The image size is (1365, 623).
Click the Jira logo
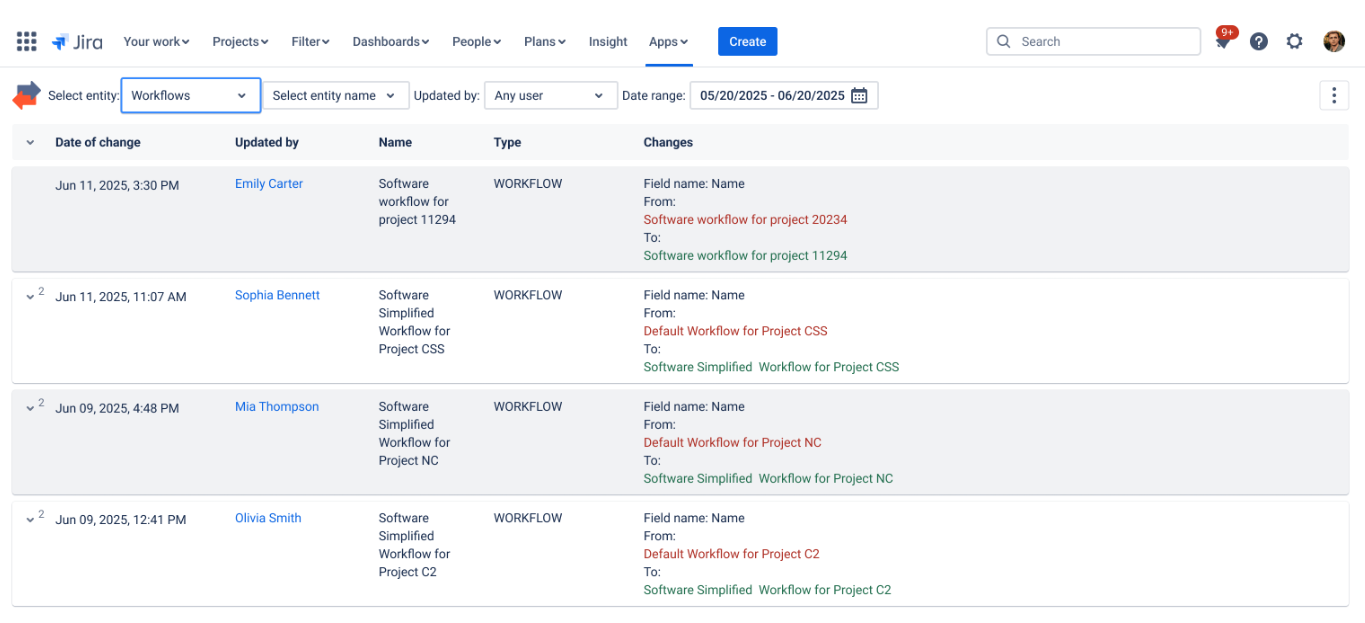[77, 41]
